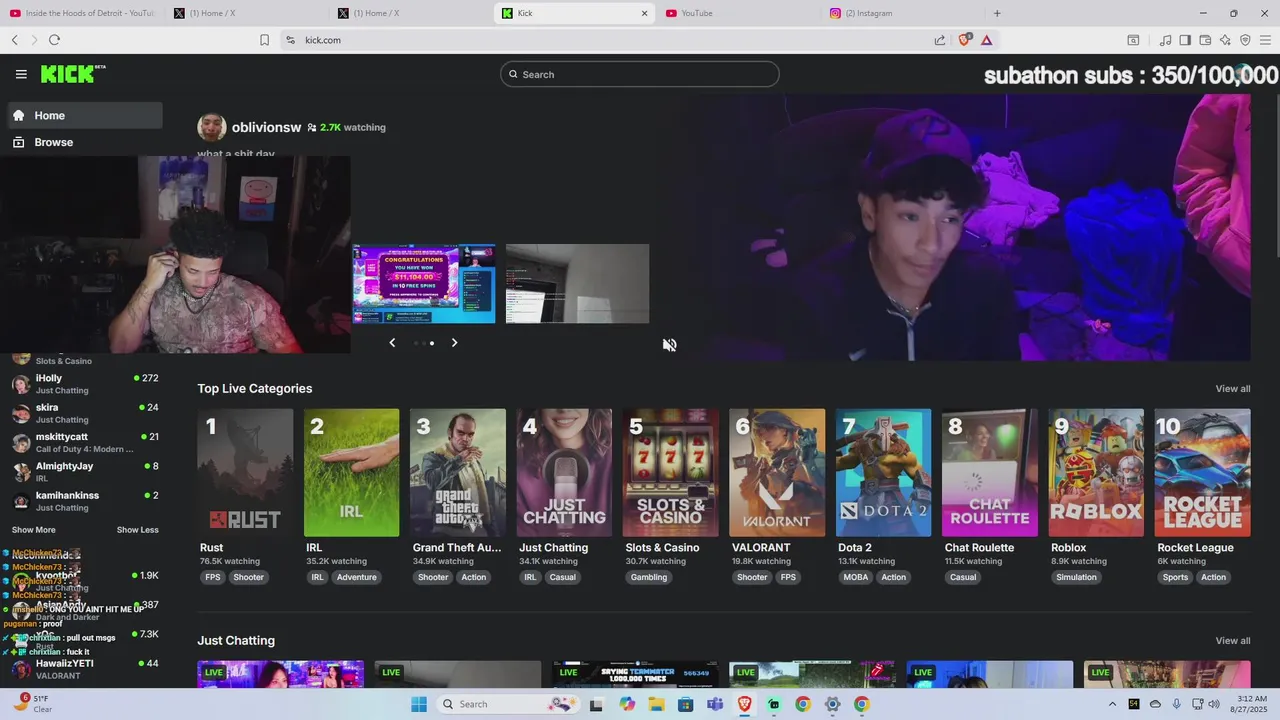The height and width of the screenshot is (720, 1280).
Task: Click the Adventure tag under IRL
Action: tap(357, 577)
